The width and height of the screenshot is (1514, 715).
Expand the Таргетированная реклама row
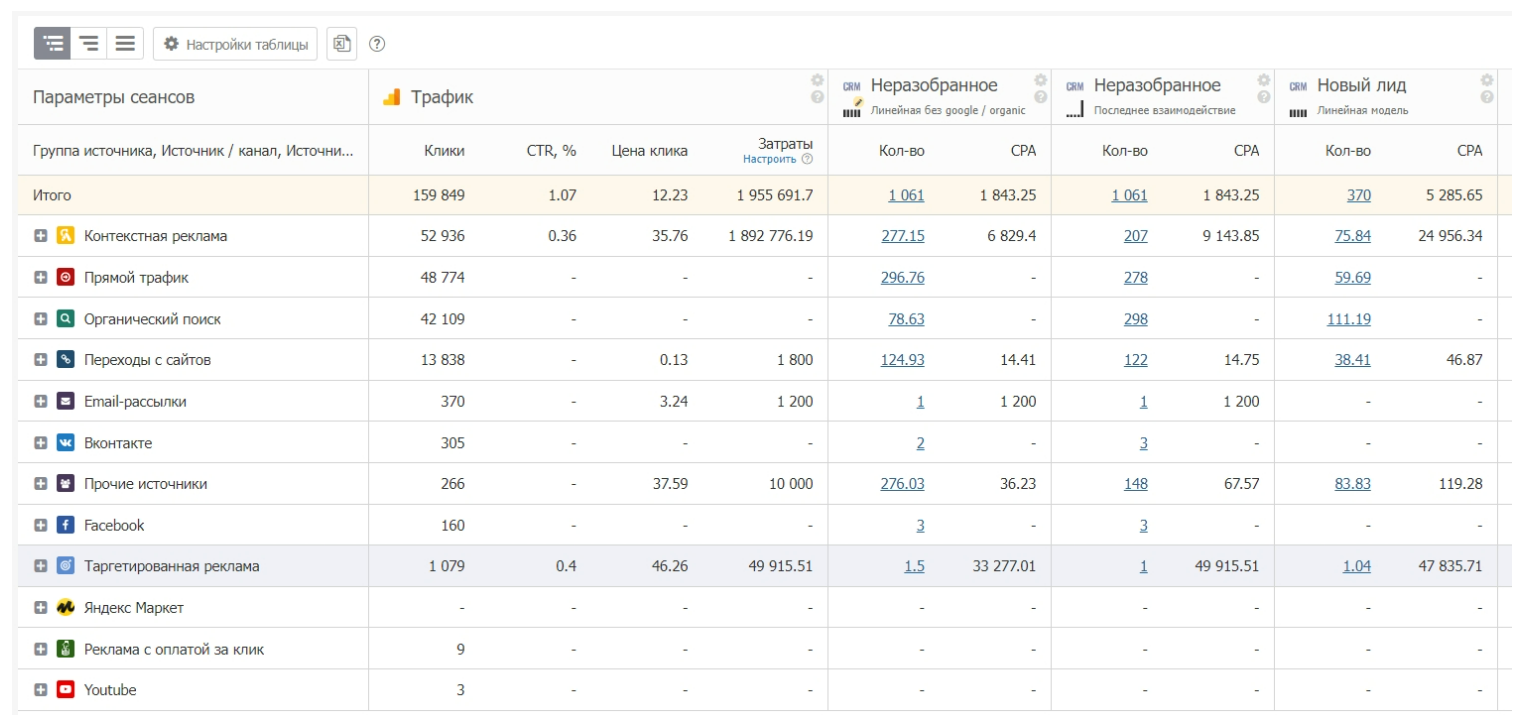41,566
